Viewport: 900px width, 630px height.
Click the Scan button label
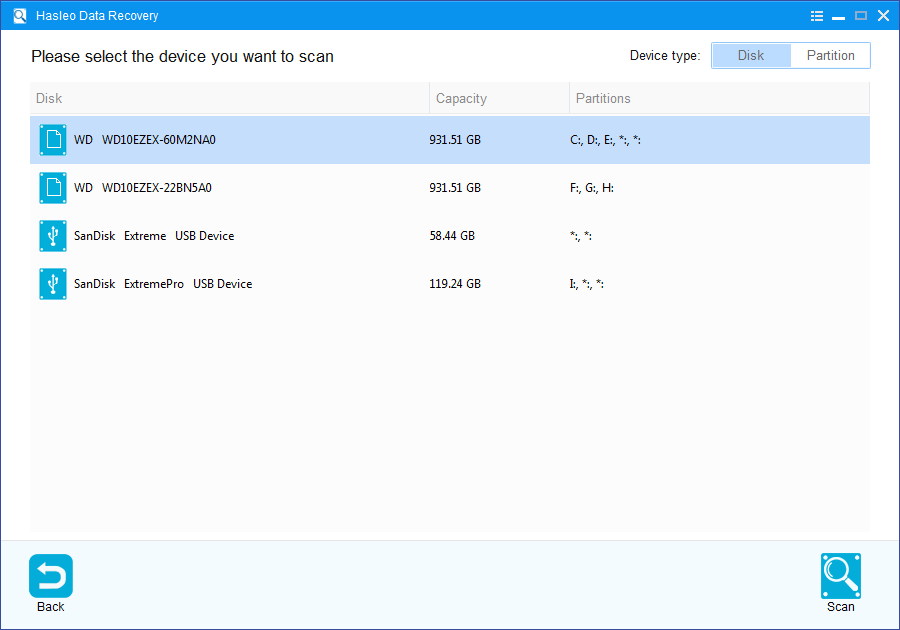840,606
